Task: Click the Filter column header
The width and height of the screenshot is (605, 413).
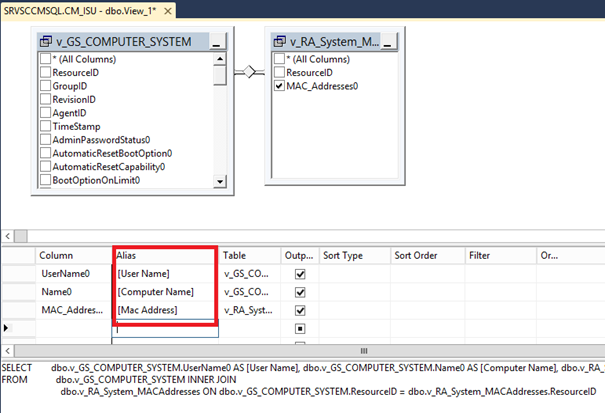Action: (x=500, y=256)
